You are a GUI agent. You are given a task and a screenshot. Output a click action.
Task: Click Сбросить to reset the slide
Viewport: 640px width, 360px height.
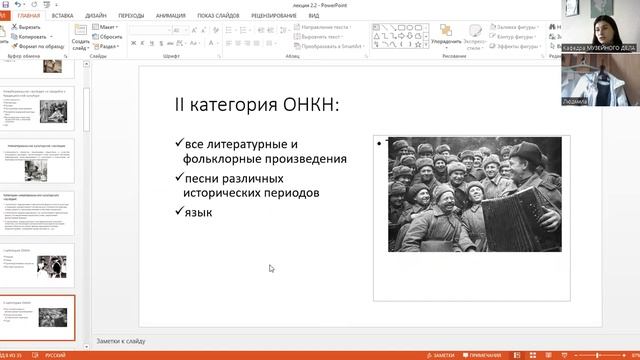pyautogui.click(x=107, y=37)
